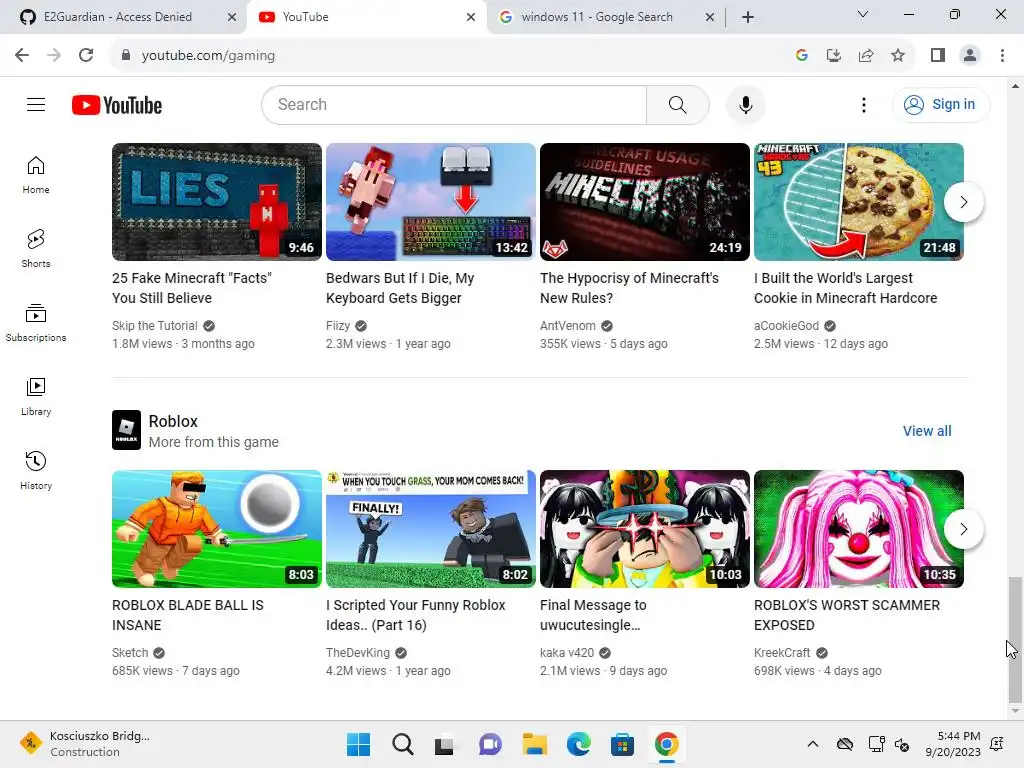Open Microsoft Edge from taskbar

pos(579,744)
